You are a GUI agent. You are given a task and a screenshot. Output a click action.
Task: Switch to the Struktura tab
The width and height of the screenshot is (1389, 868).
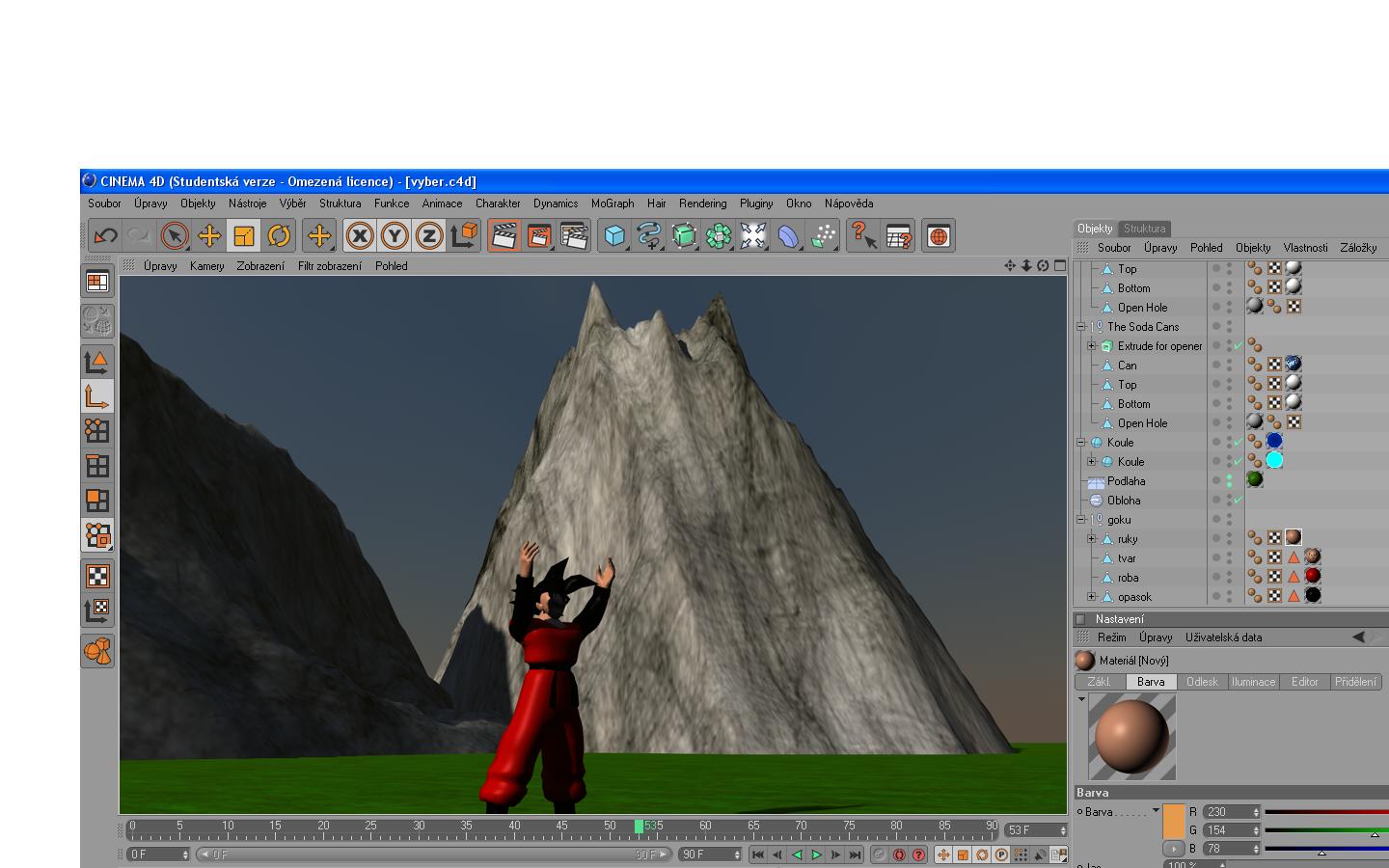(1145, 229)
